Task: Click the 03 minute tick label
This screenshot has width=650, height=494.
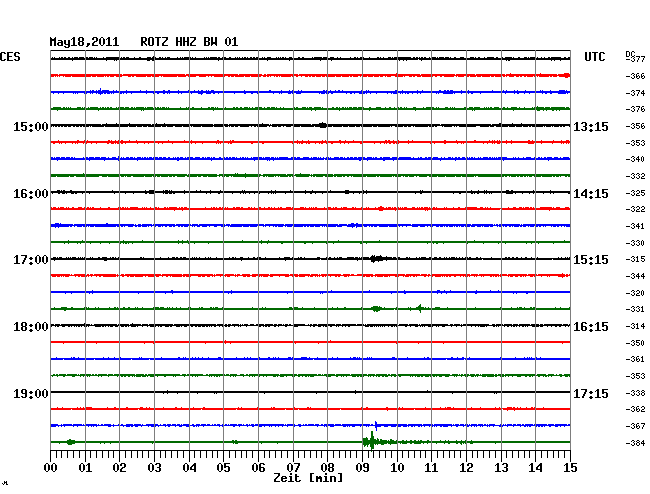Action: pyautogui.click(x=154, y=468)
